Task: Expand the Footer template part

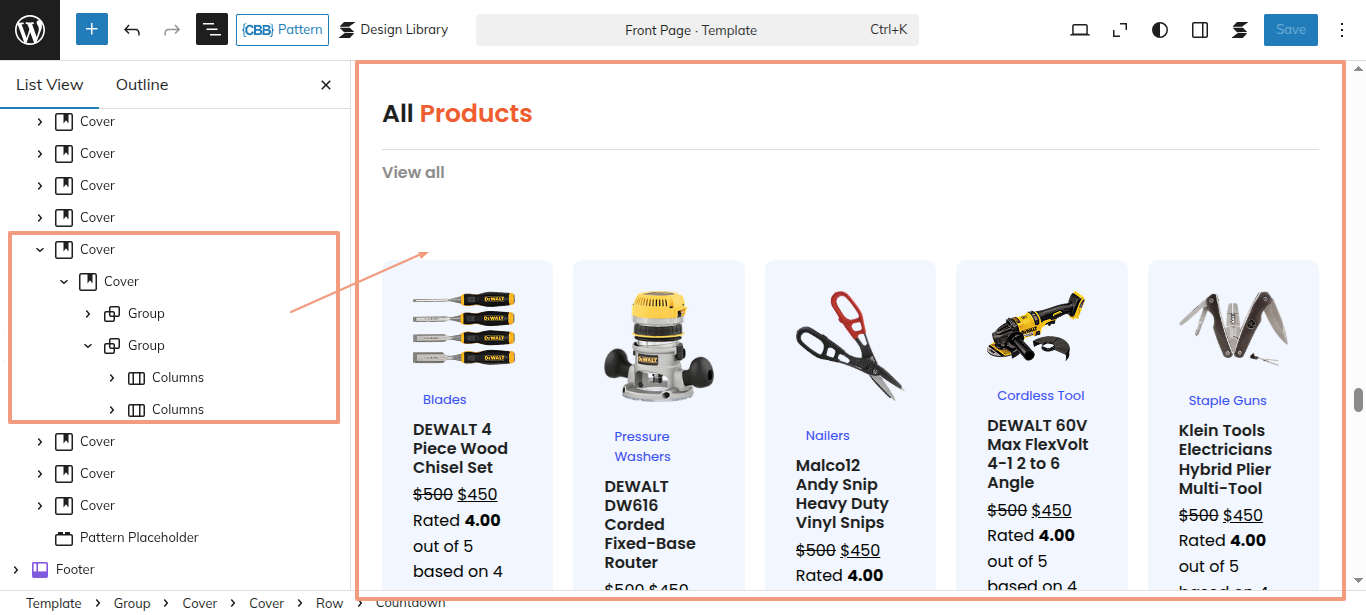Action: tap(16, 570)
